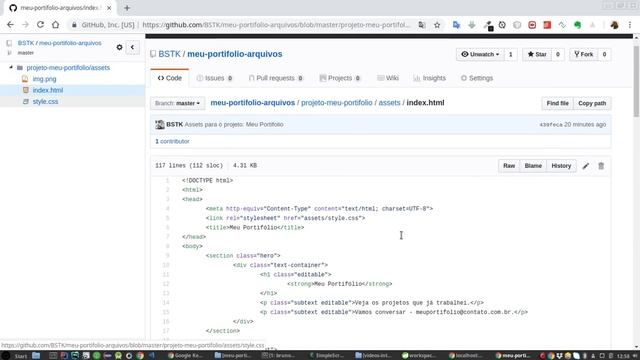Show the 1 contributor list
The width and height of the screenshot is (640, 360).
click(172, 141)
